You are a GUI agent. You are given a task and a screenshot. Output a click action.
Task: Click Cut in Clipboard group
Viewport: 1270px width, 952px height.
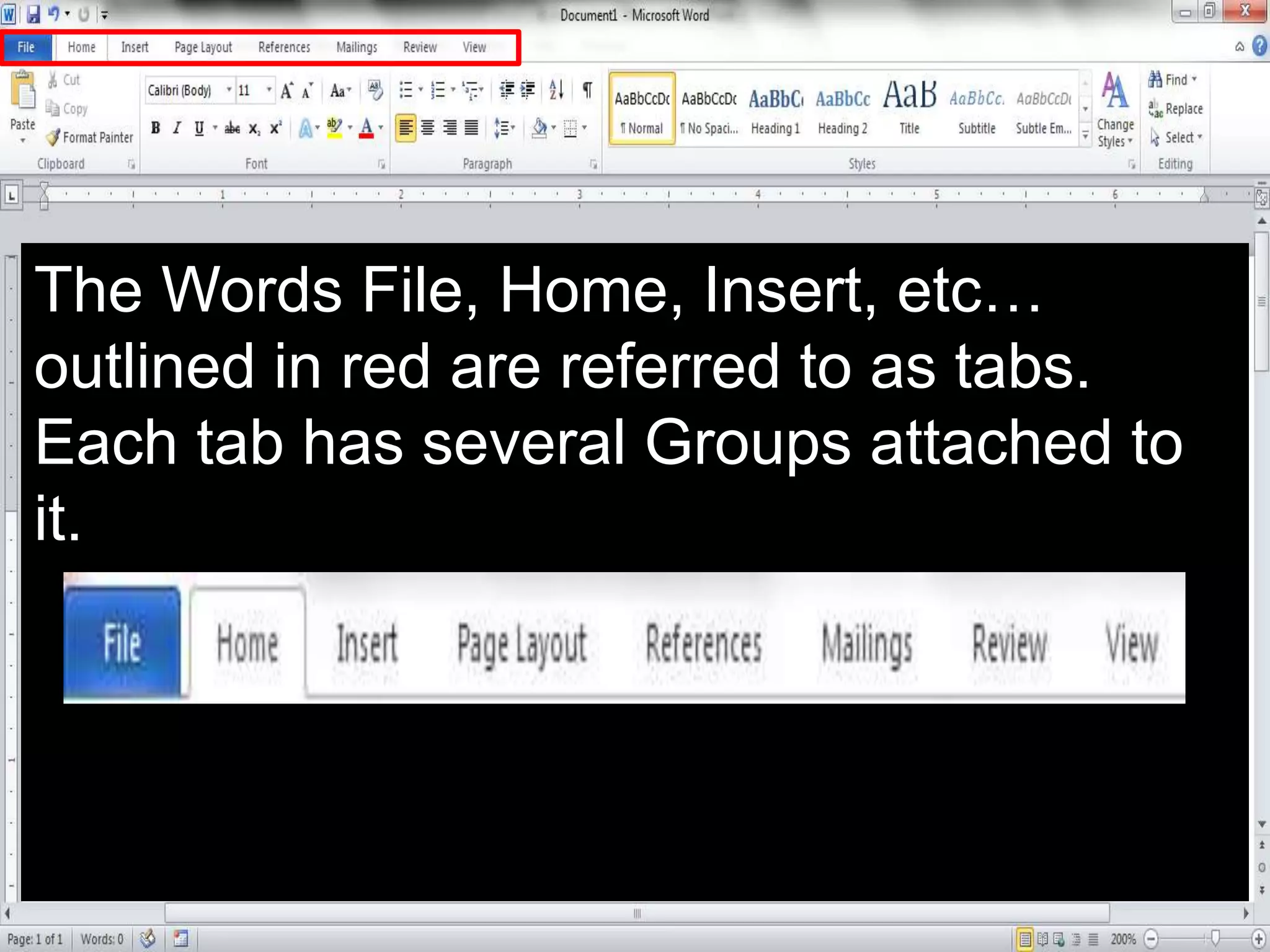[x=64, y=80]
